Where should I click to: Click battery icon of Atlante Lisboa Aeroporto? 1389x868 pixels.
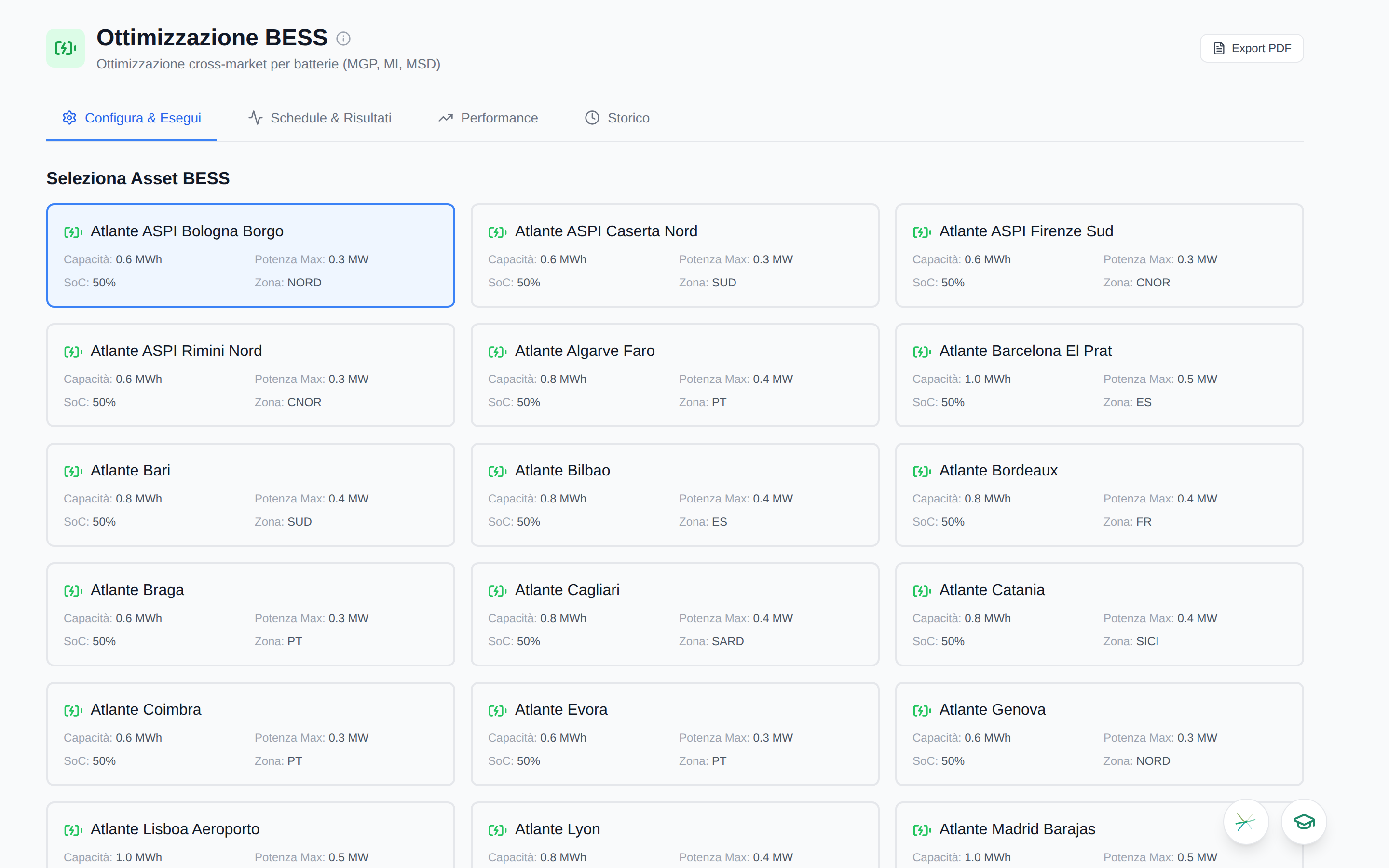pyautogui.click(x=73, y=830)
